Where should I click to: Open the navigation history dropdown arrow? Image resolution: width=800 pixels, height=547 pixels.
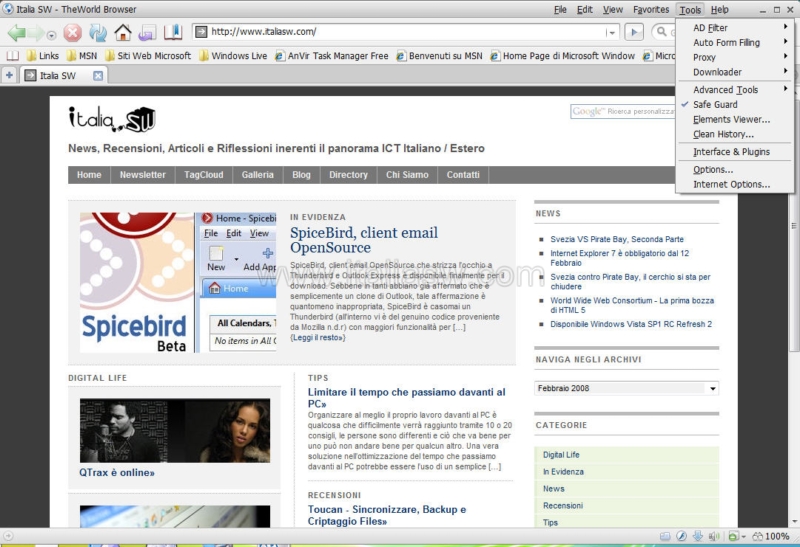pos(52,35)
